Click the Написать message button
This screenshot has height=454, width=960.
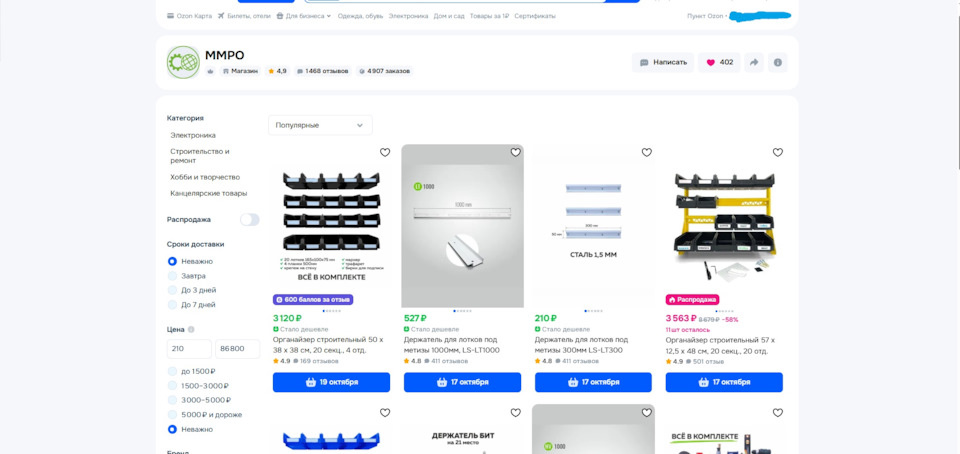(x=663, y=62)
